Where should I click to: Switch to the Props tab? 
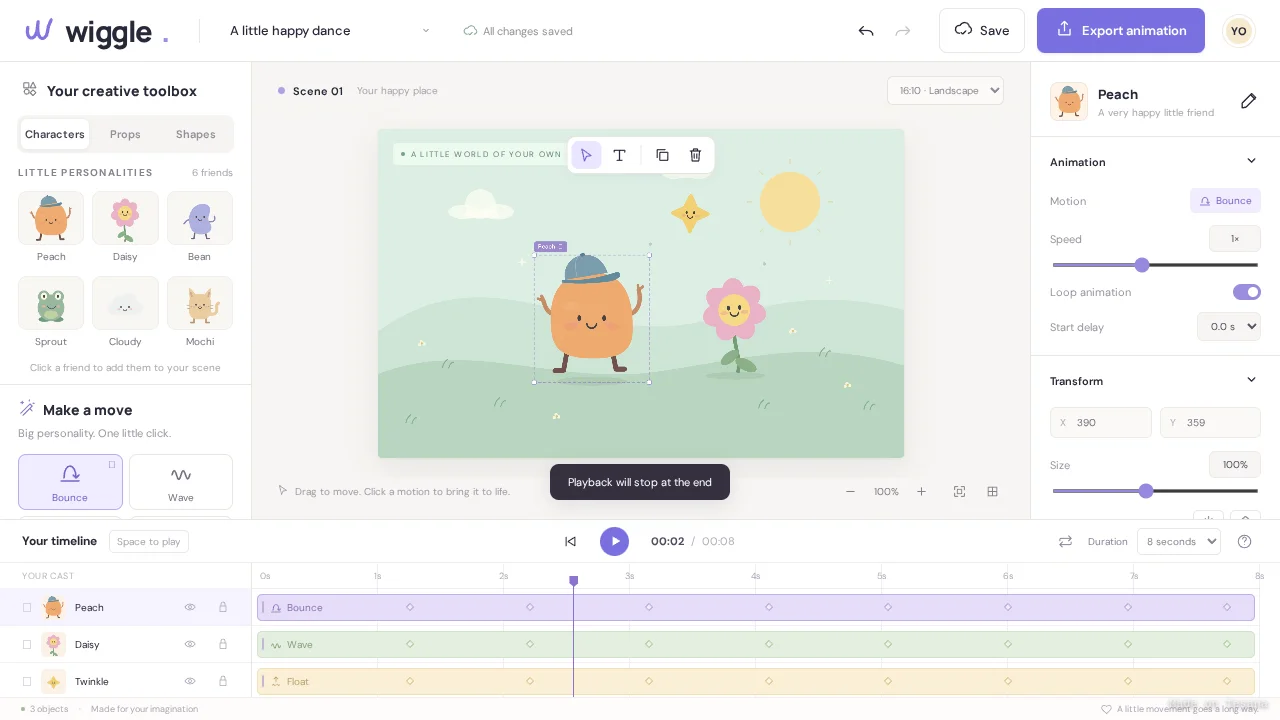(x=125, y=134)
